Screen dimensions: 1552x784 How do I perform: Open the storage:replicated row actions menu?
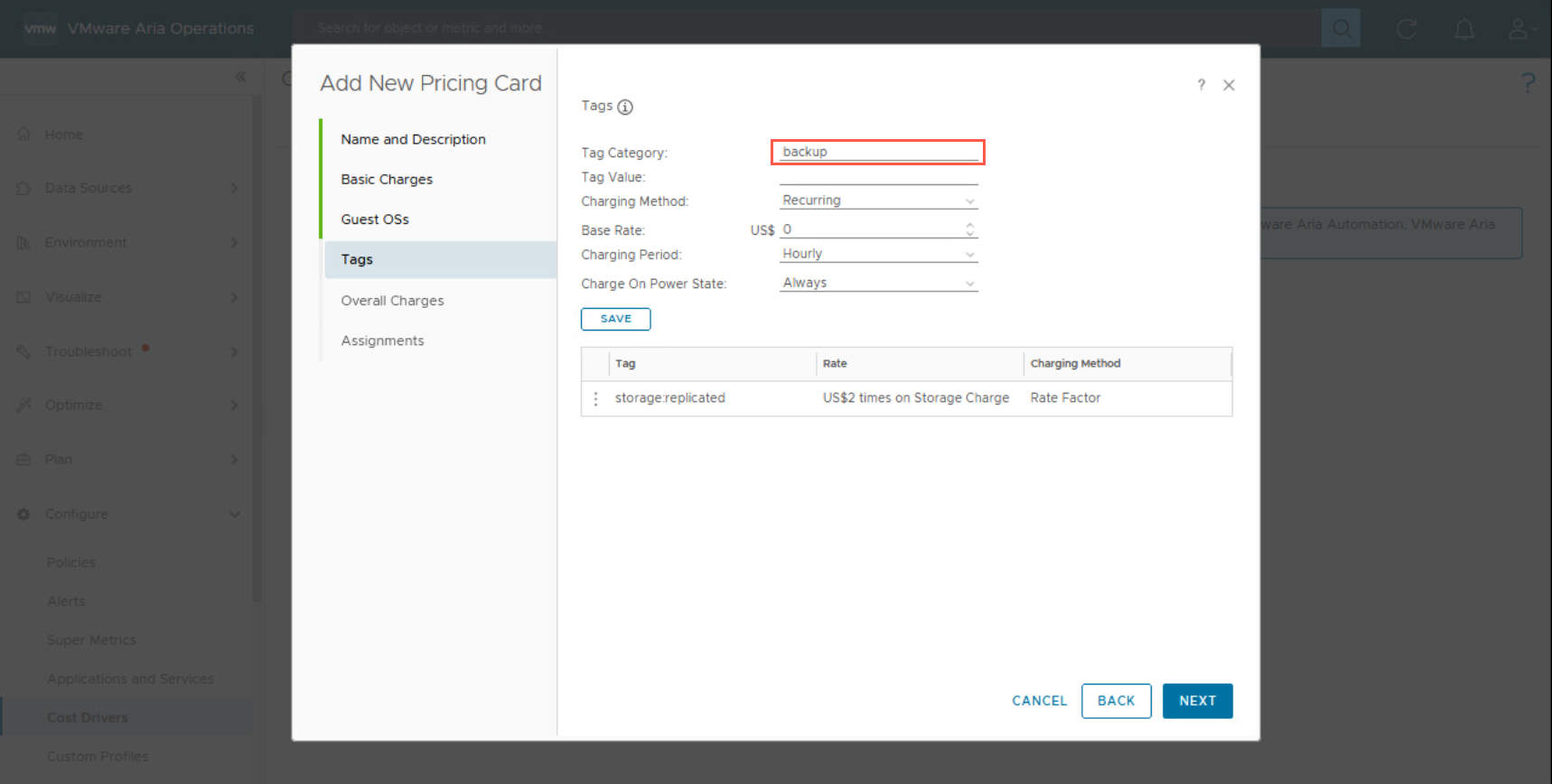pyautogui.click(x=595, y=398)
